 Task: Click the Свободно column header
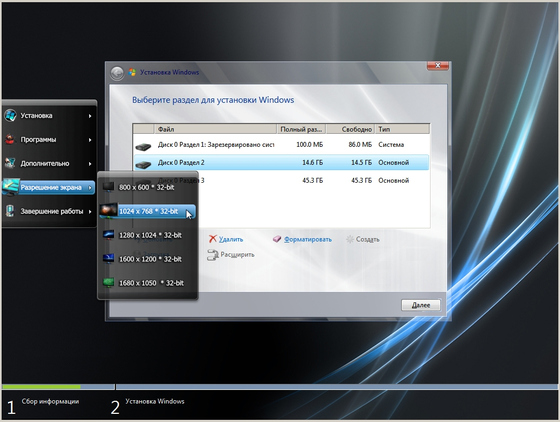pos(350,129)
